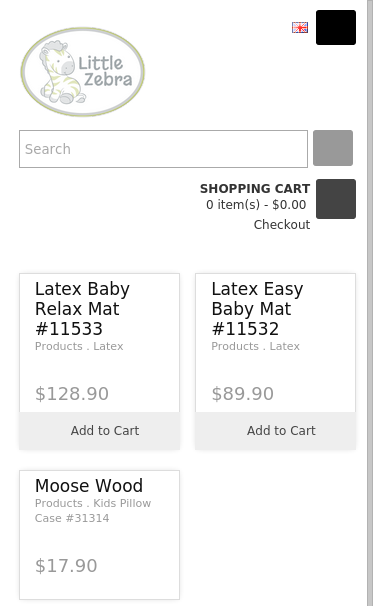Click the $128.90 price
Viewport: 375px width, 606px height.
[72, 394]
